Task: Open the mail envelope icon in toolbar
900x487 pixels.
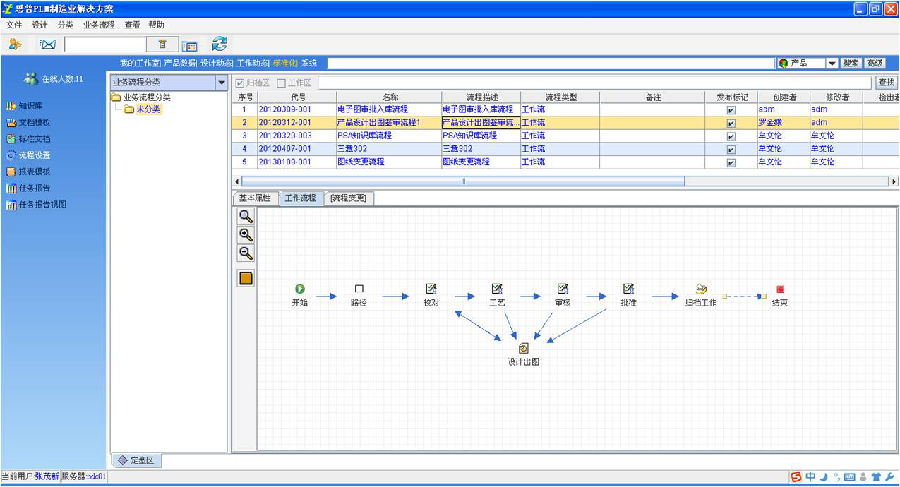Action: point(47,44)
